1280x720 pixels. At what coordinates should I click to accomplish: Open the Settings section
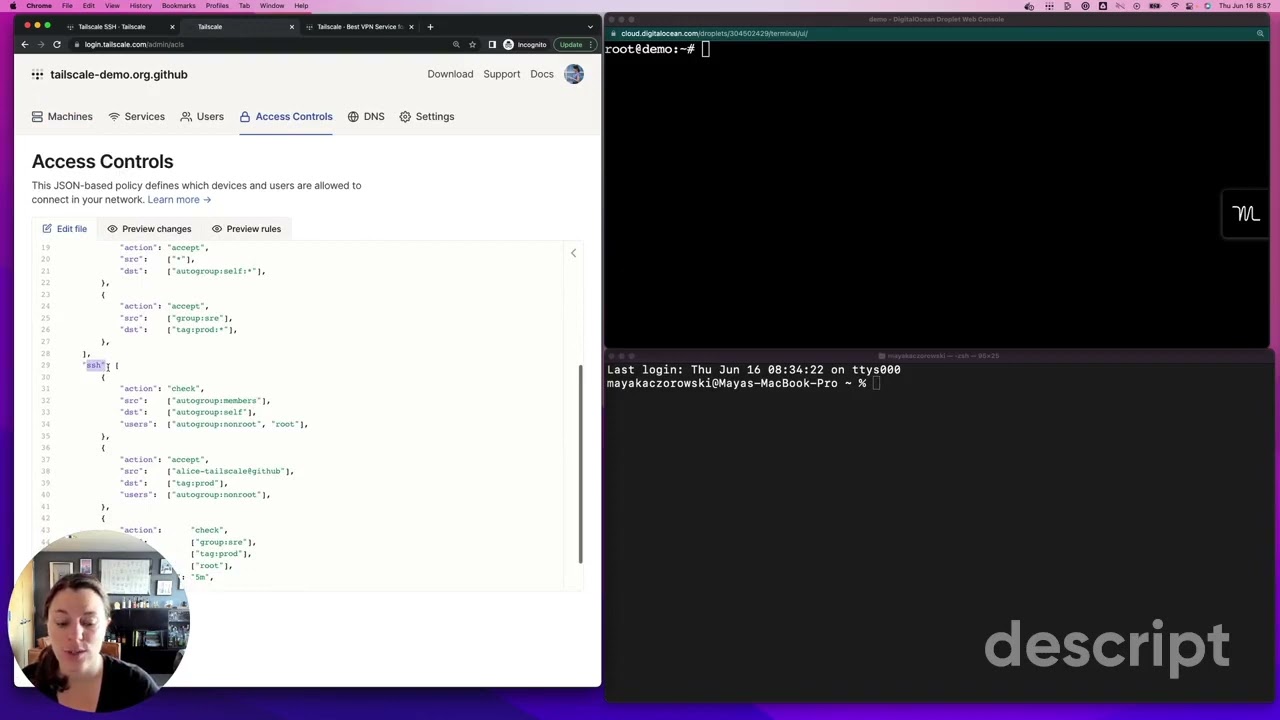click(427, 116)
